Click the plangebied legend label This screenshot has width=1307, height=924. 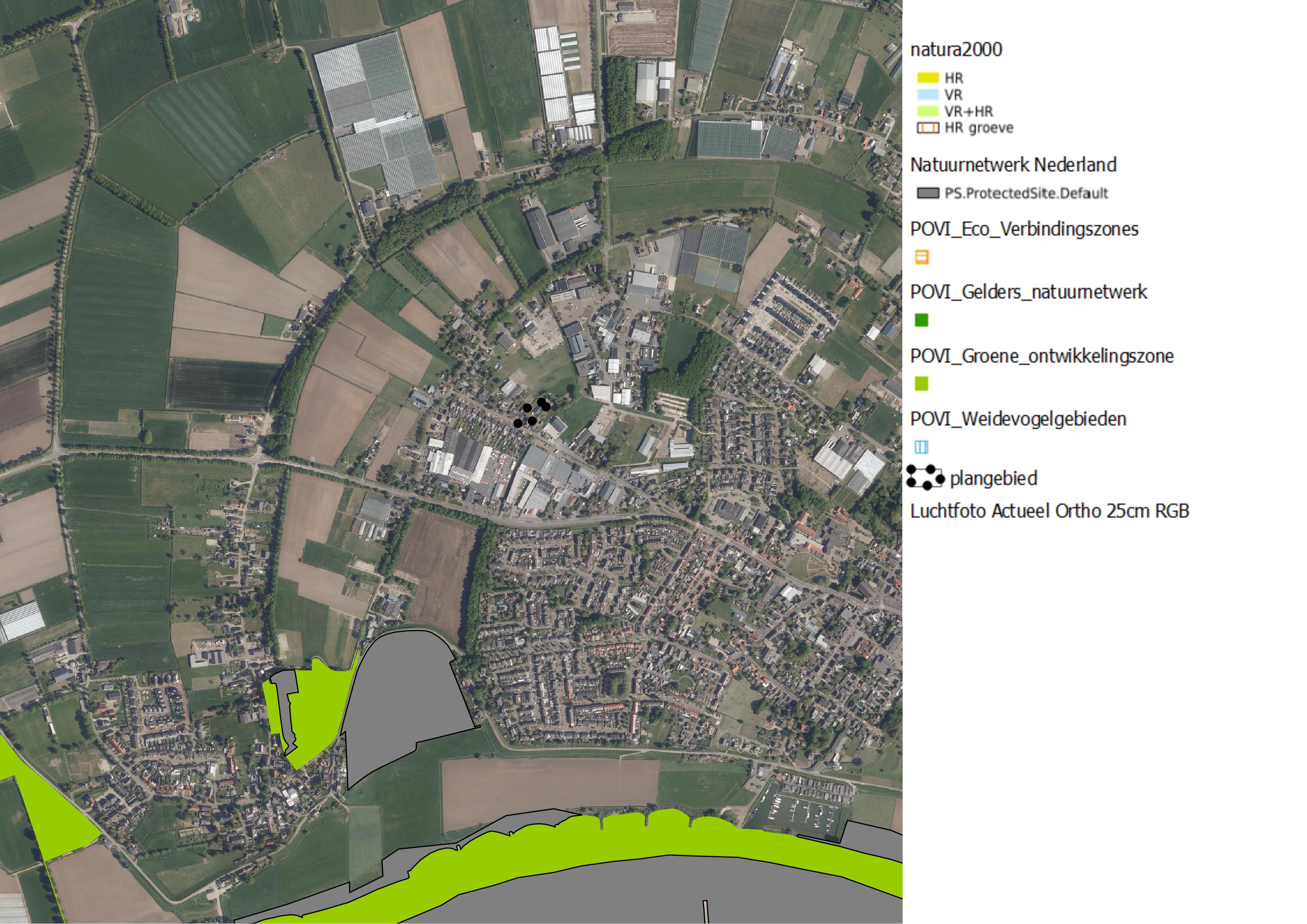(x=993, y=478)
